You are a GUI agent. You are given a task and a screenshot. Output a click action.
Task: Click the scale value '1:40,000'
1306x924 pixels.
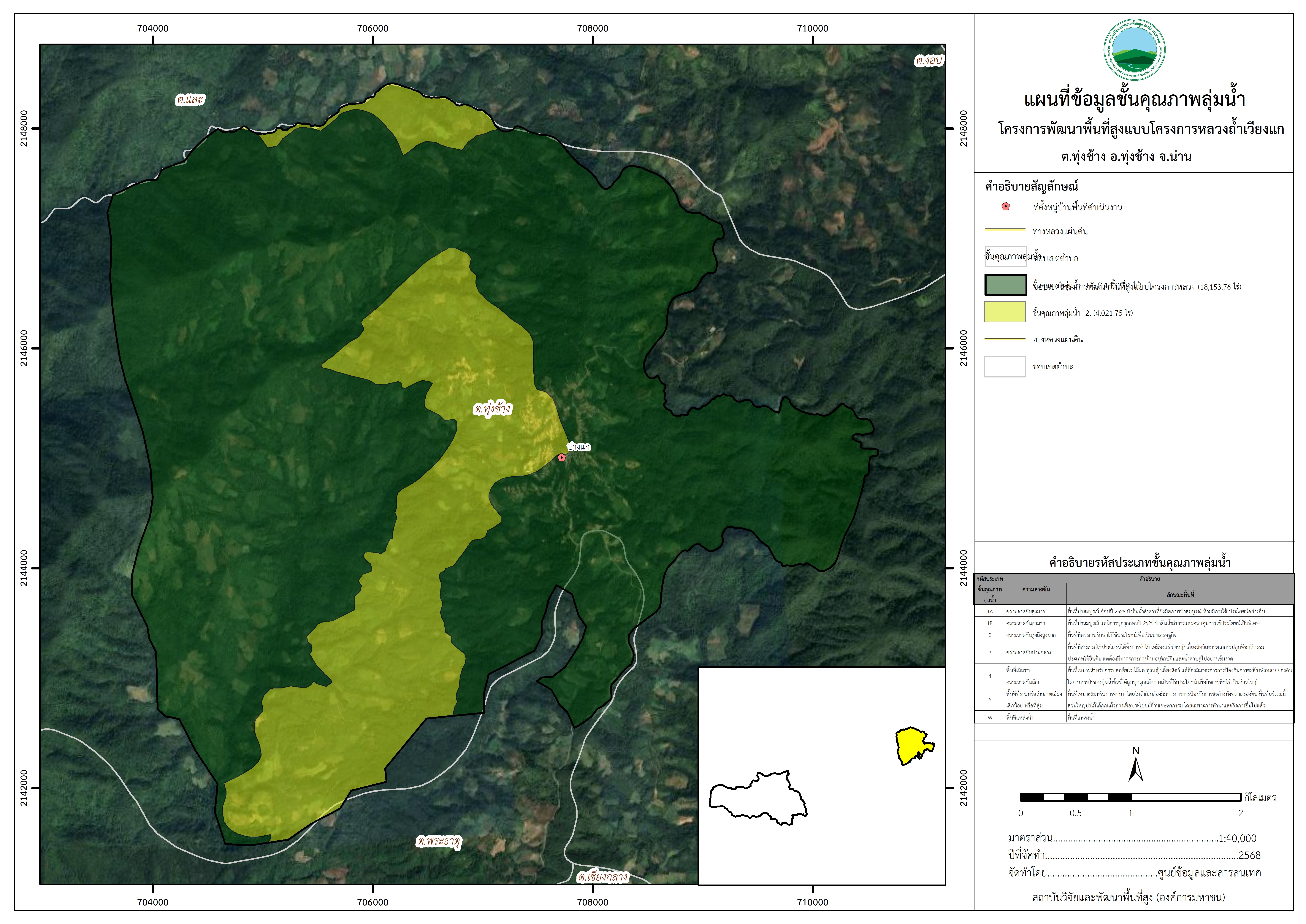[1237, 838]
